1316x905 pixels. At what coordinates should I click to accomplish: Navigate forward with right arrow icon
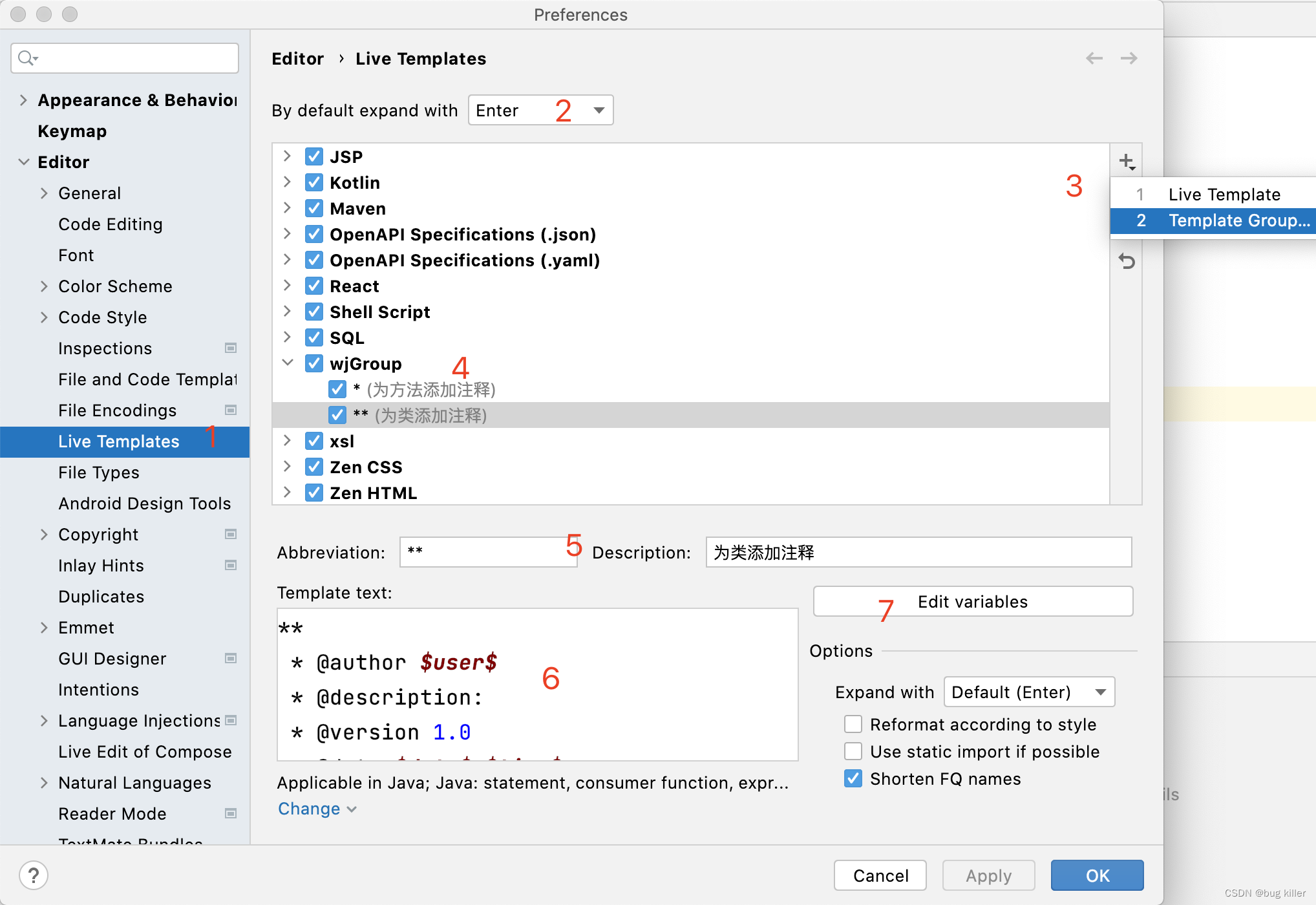pyautogui.click(x=1129, y=58)
